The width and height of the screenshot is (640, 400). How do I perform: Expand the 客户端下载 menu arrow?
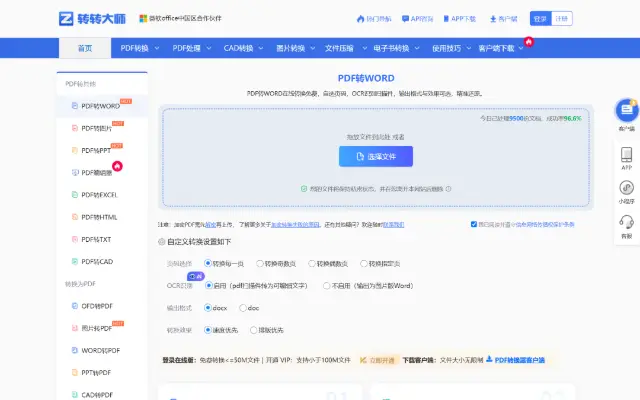521,48
